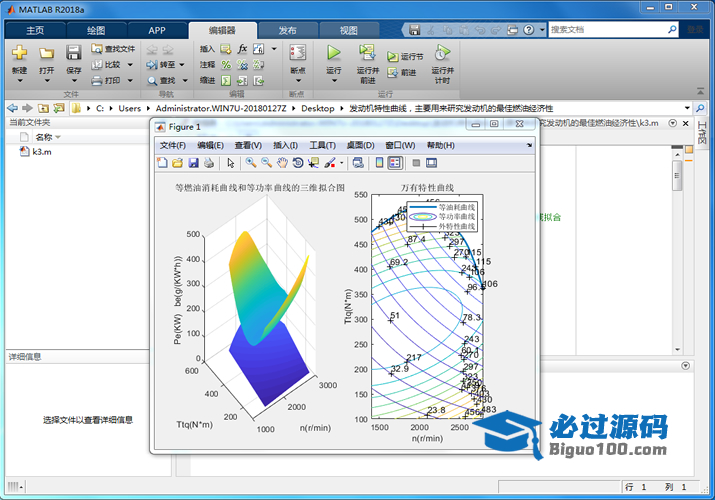Switch to the Publish (发布) tab
The height and width of the screenshot is (500, 715).
pos(288,31)
